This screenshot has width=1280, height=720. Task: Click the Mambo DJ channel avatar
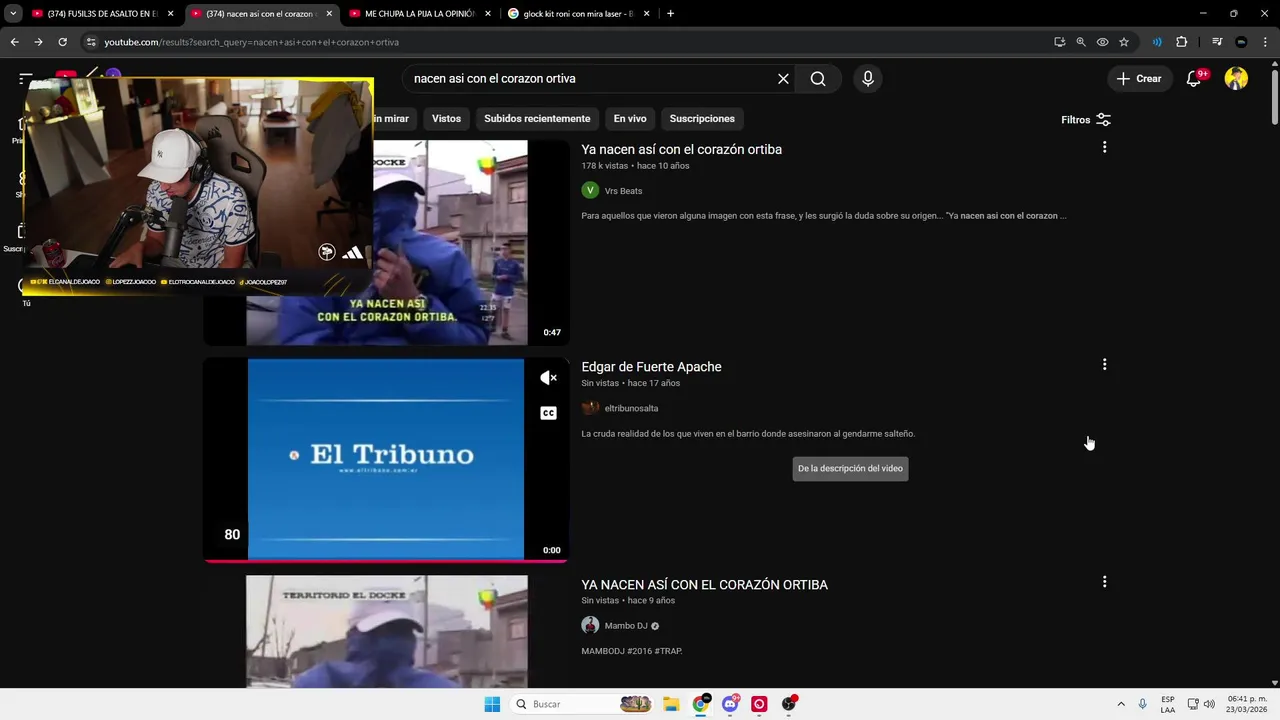click(590, 626)
